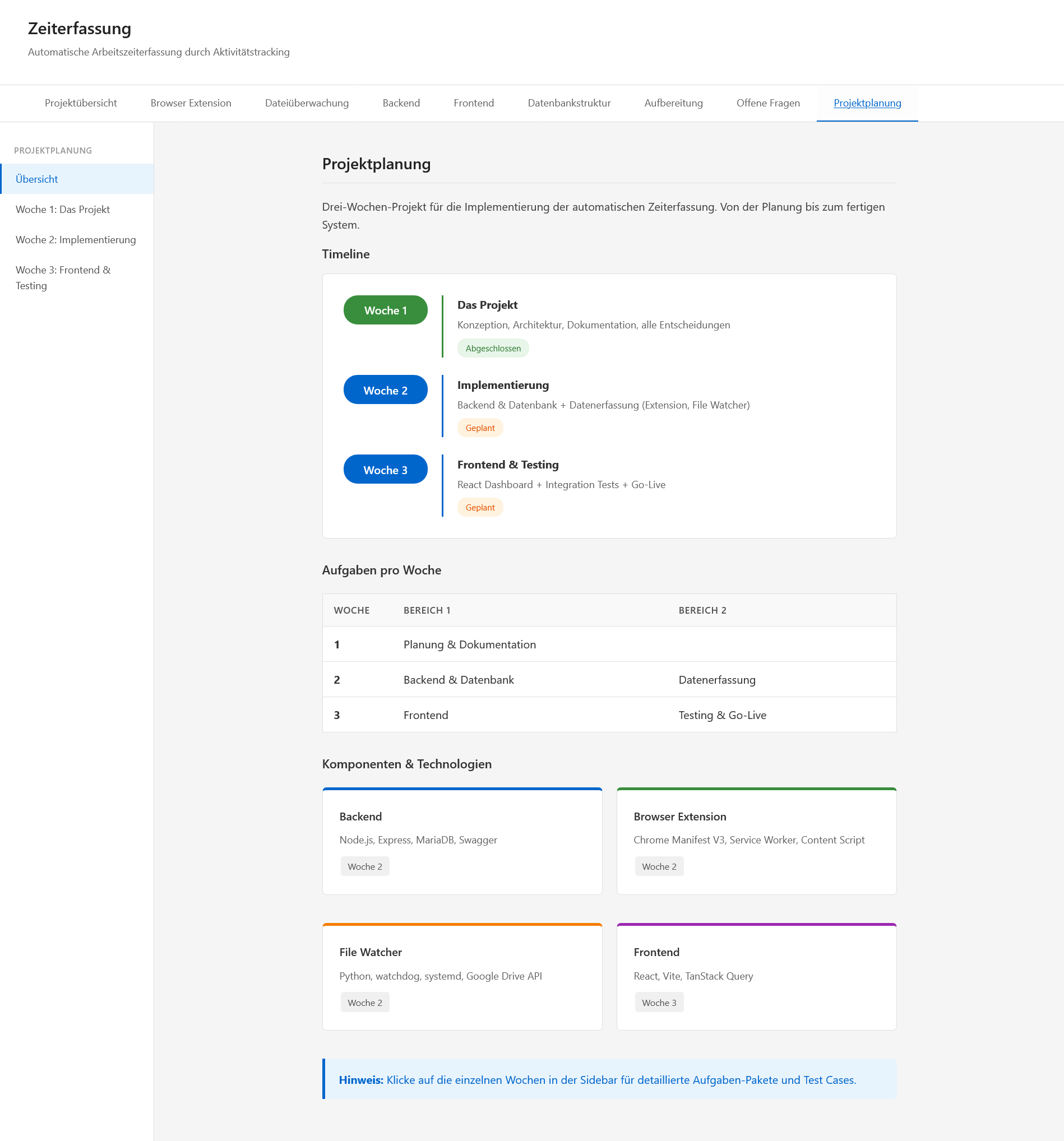Select Übersicht in the sidebar

tap(37, 179)
